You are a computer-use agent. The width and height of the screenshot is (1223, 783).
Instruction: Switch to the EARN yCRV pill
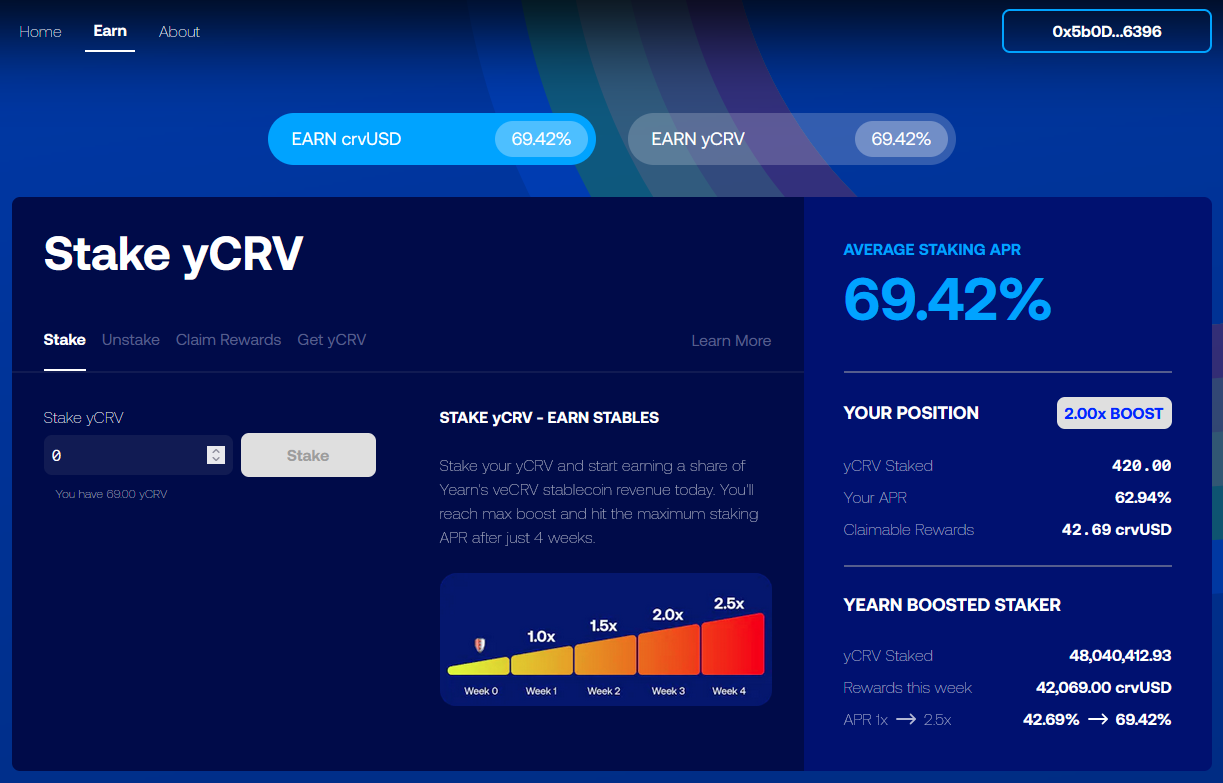pos(791,139)
